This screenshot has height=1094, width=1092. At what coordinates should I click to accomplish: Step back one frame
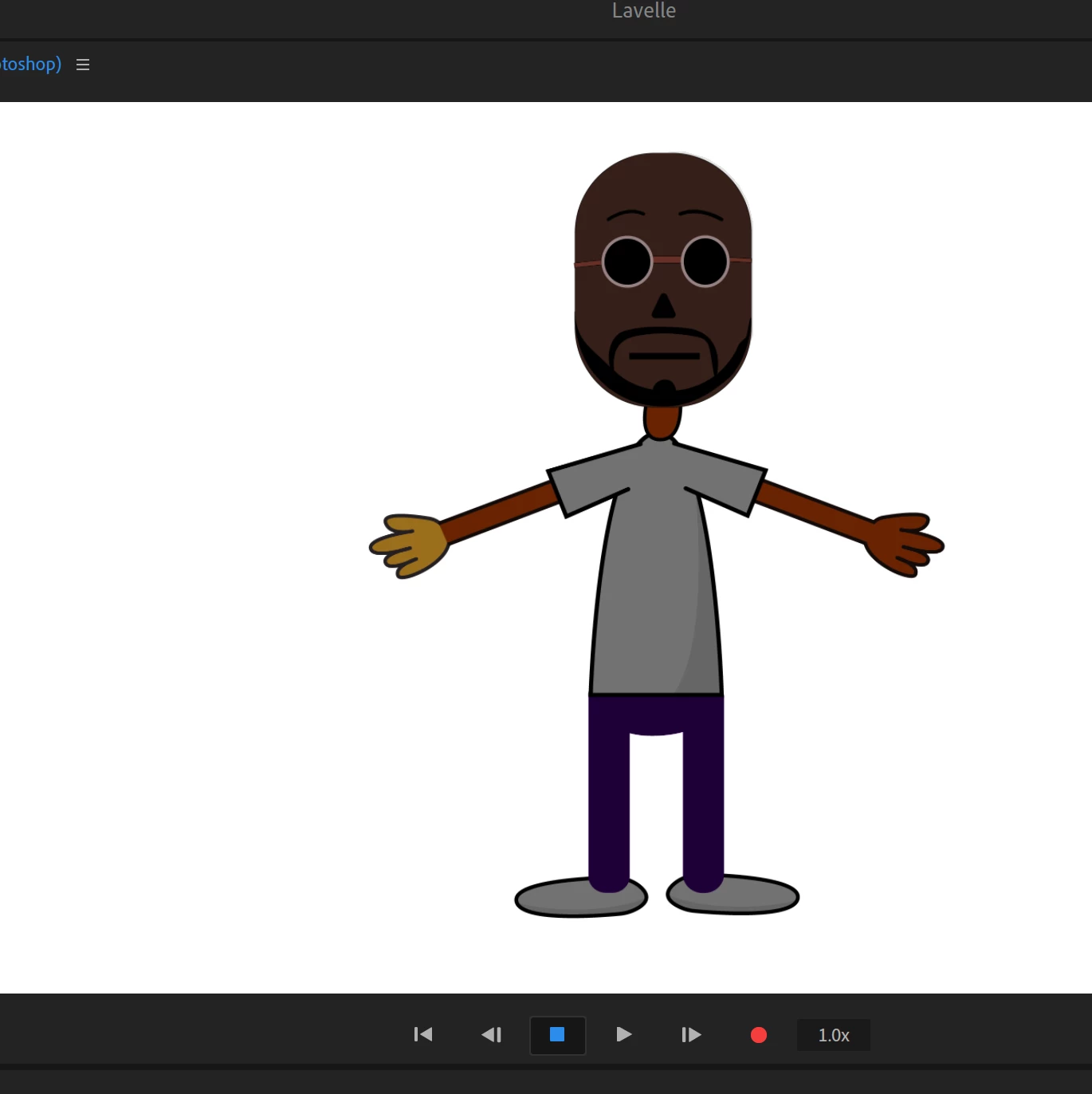pos(491,1034)
